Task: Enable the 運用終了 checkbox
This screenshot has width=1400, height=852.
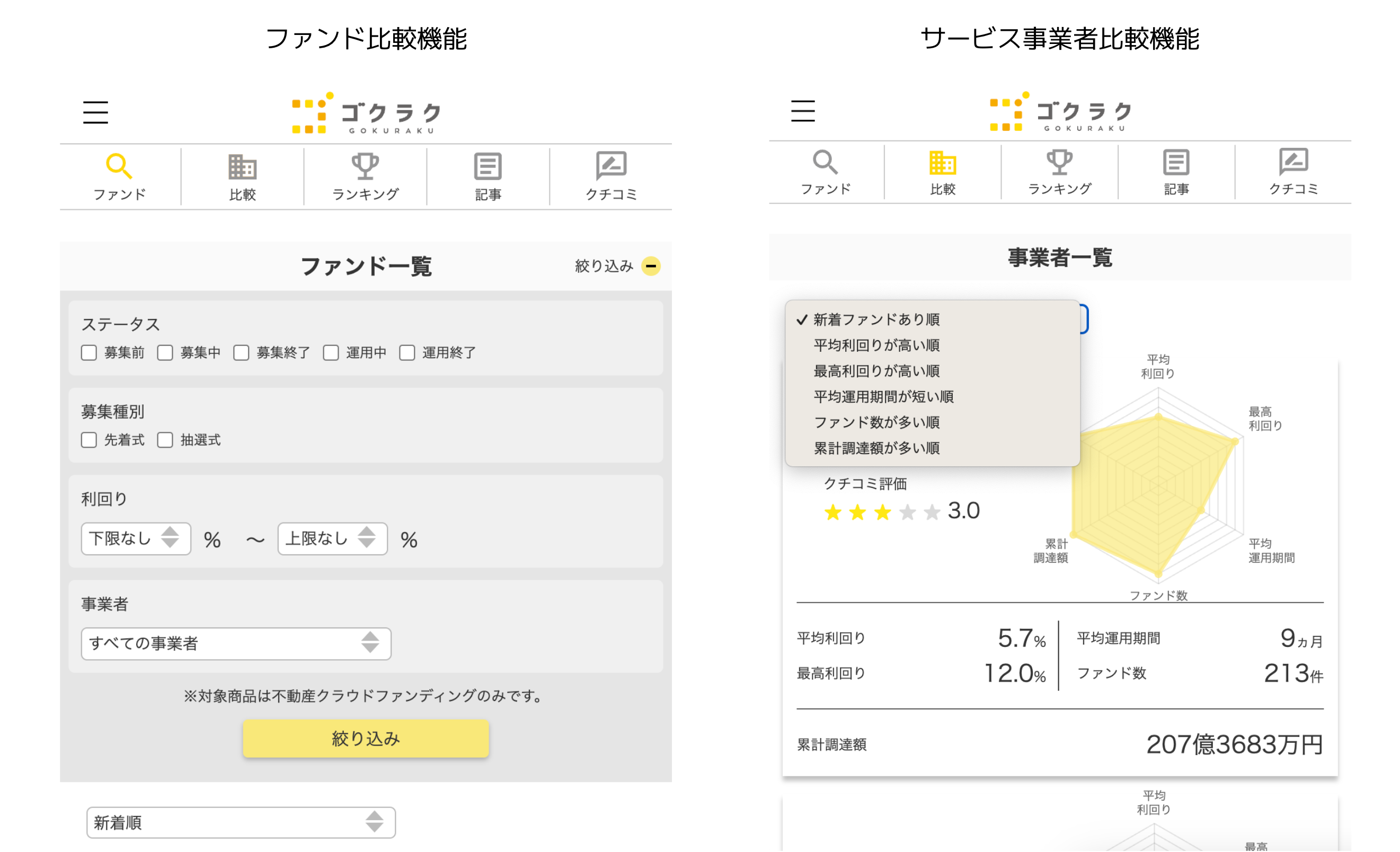Action: pyautogui.click(x=407, y=353)
